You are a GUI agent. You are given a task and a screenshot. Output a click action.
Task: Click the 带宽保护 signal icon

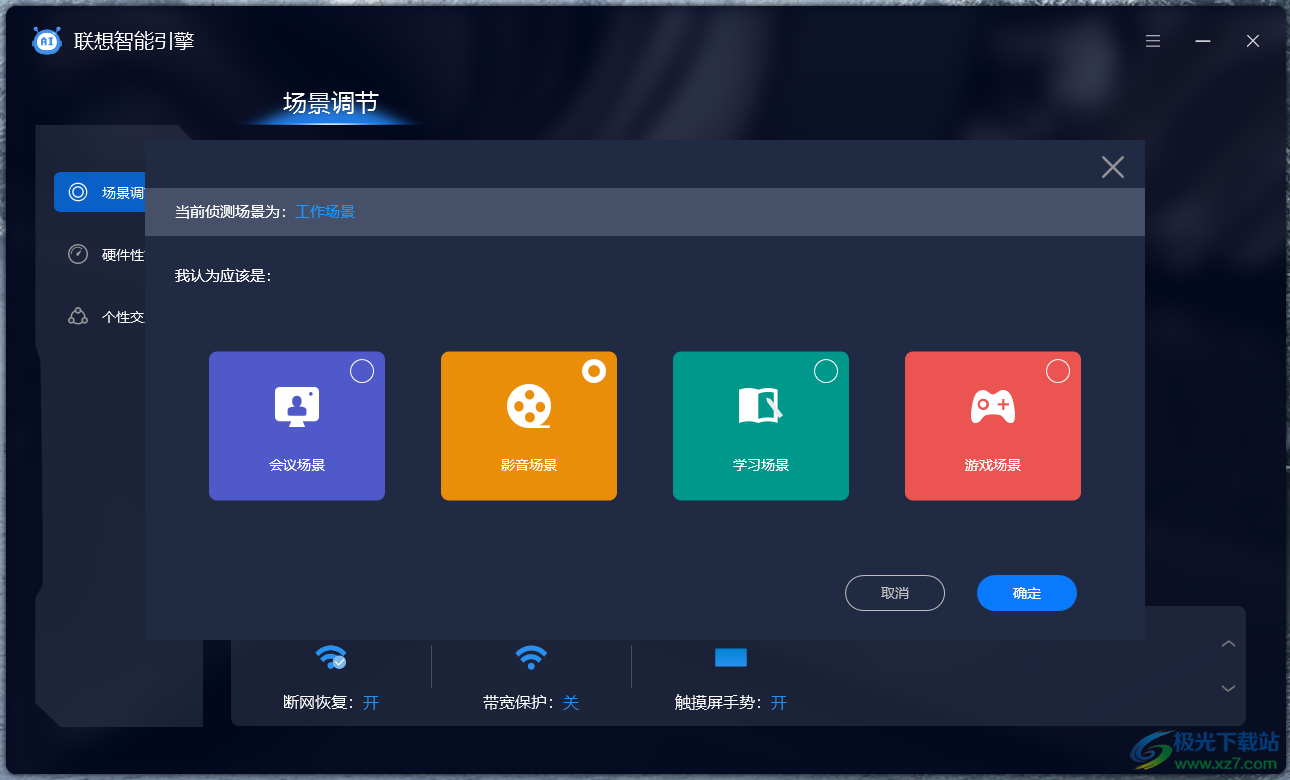531,658
